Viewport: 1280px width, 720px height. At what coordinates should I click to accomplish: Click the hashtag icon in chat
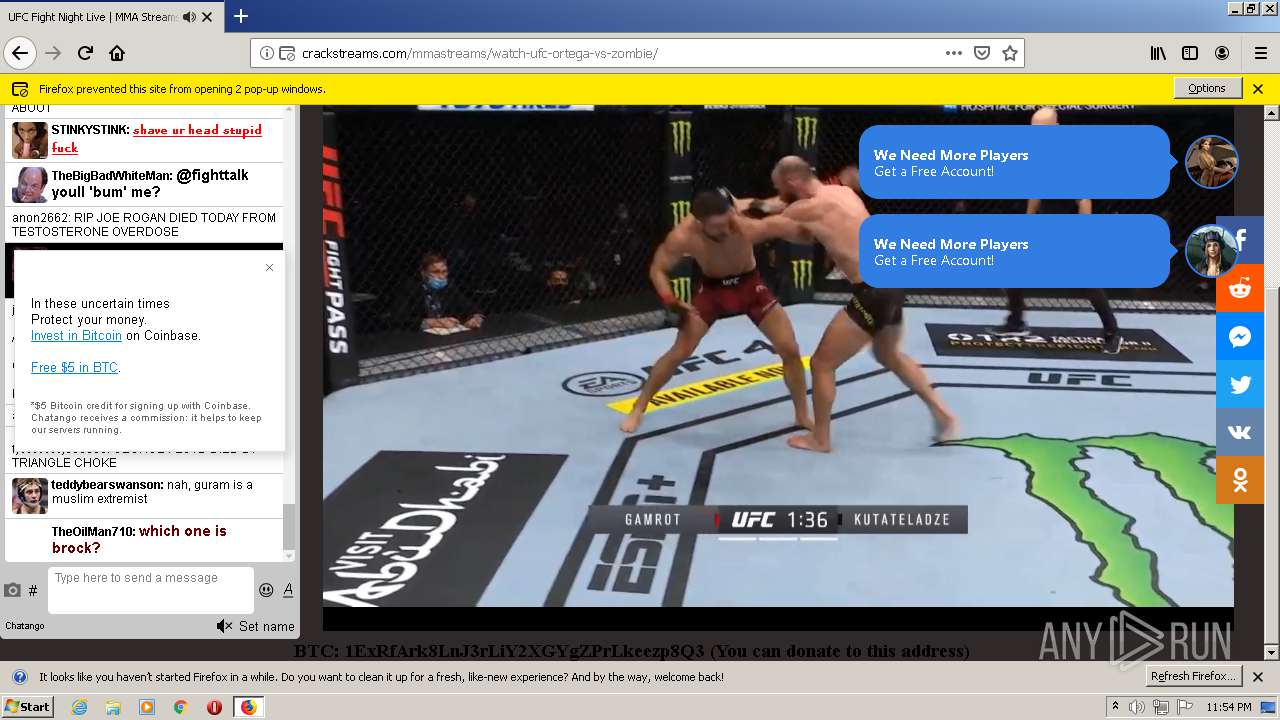(x=33, y=591)
